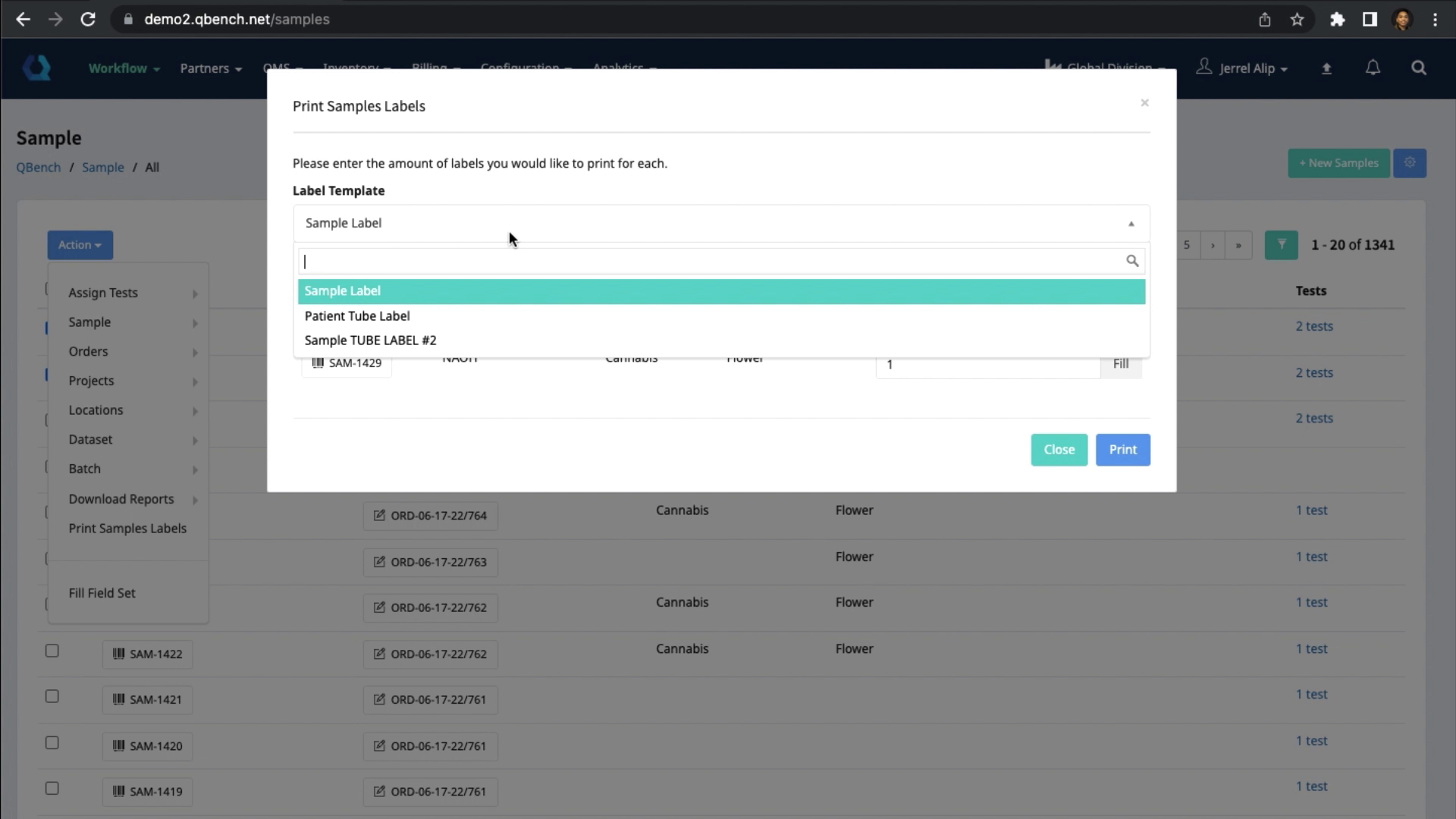The height and width of the screenshot is (819, 1456).
Task: Select Patient Tube Label from dropdown
Action: pyautogui.click(x=357, y=315)
